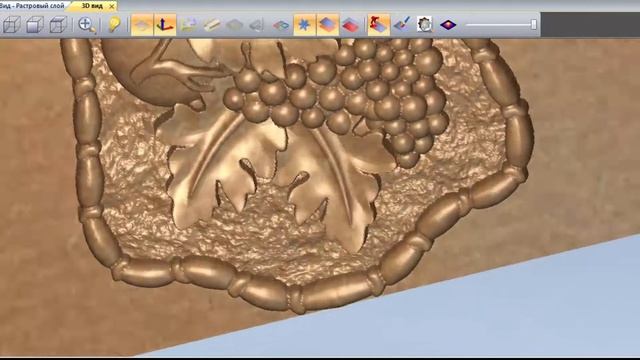The image size is (640, 360).
Task: Click the greyed ruler-shaped toolbar icon
Action: 211,25
